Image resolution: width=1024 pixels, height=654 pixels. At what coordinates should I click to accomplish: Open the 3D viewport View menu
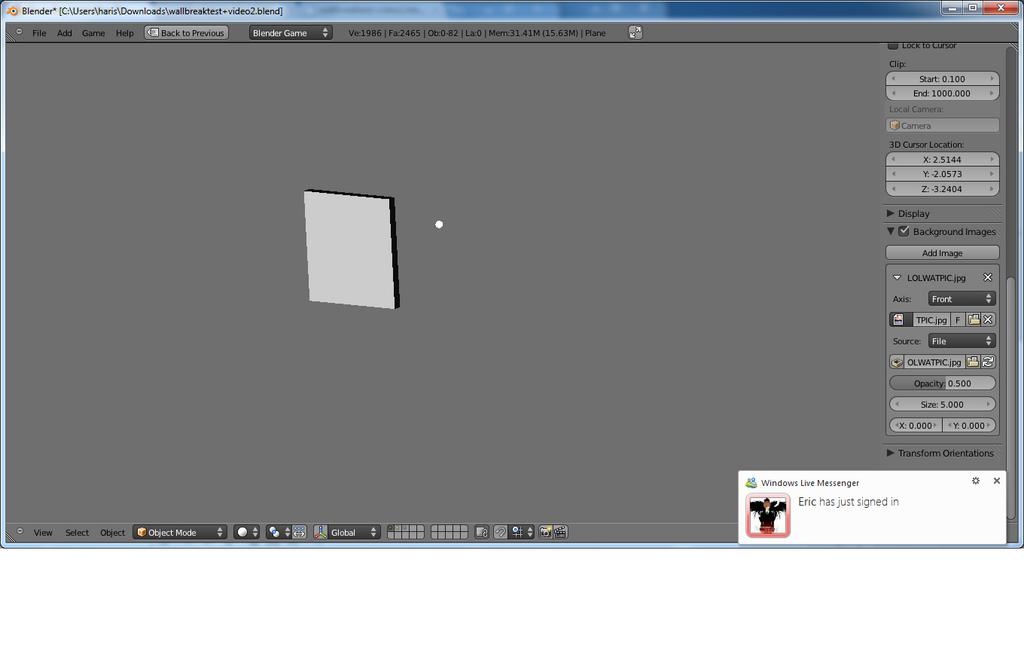42,532
